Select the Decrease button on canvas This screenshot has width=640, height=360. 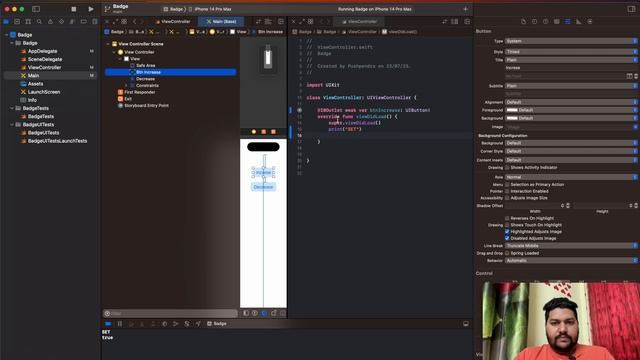pos(263,187)
